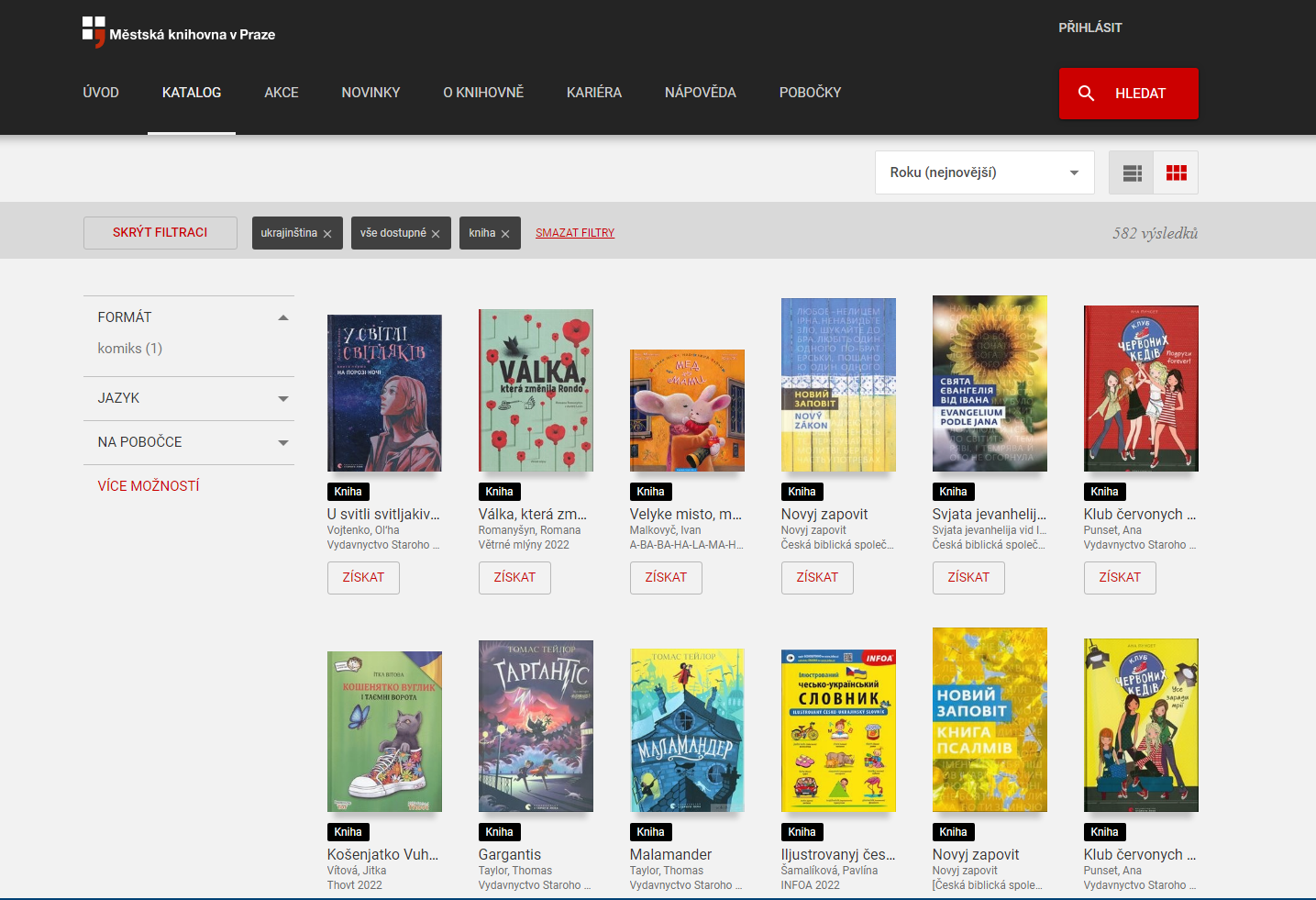Open the AKCE menu item
The width and height of the screenshot is (1316, 900).
point(282,93)
